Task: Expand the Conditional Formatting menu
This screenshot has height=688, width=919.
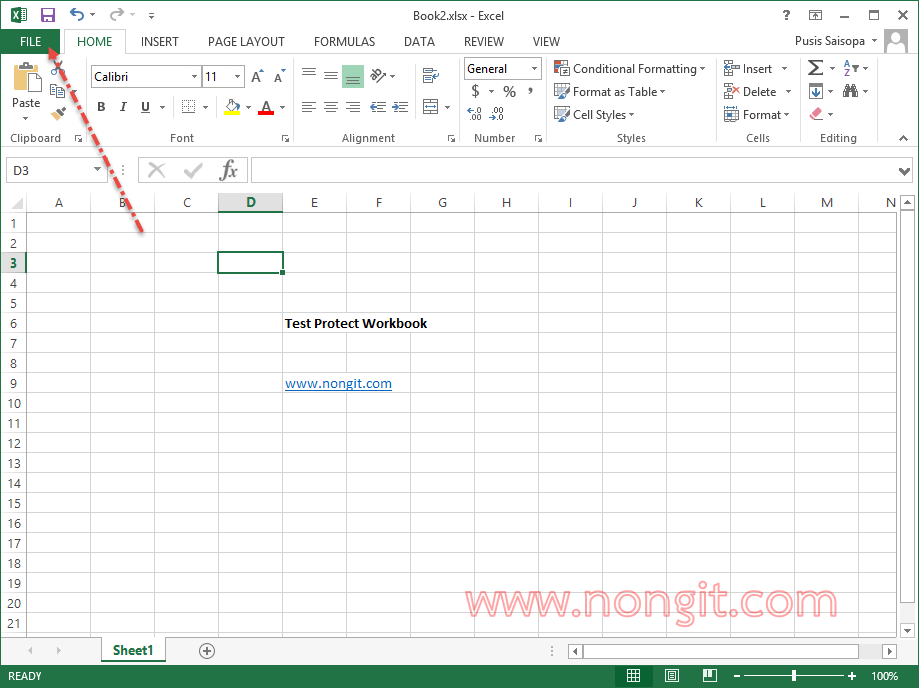Action: [x=629, y=69]
